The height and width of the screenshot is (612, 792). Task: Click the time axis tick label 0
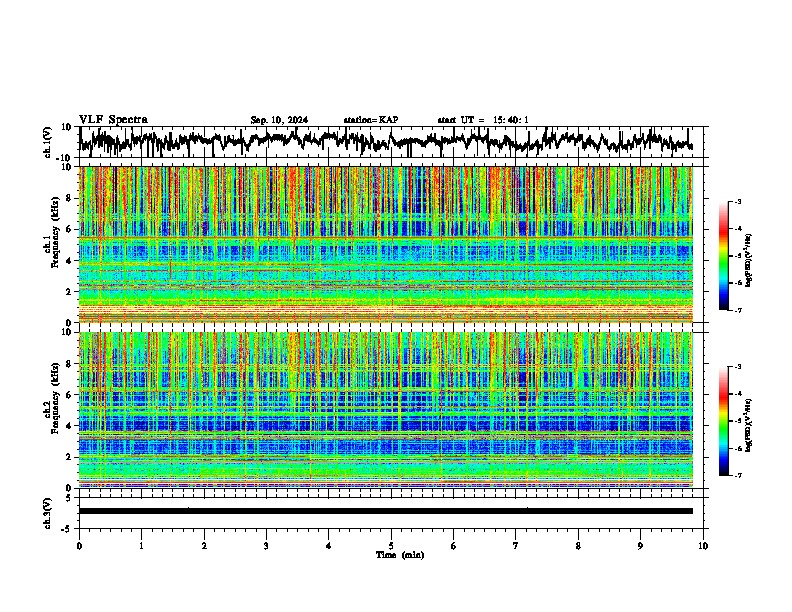pos(79,546)
